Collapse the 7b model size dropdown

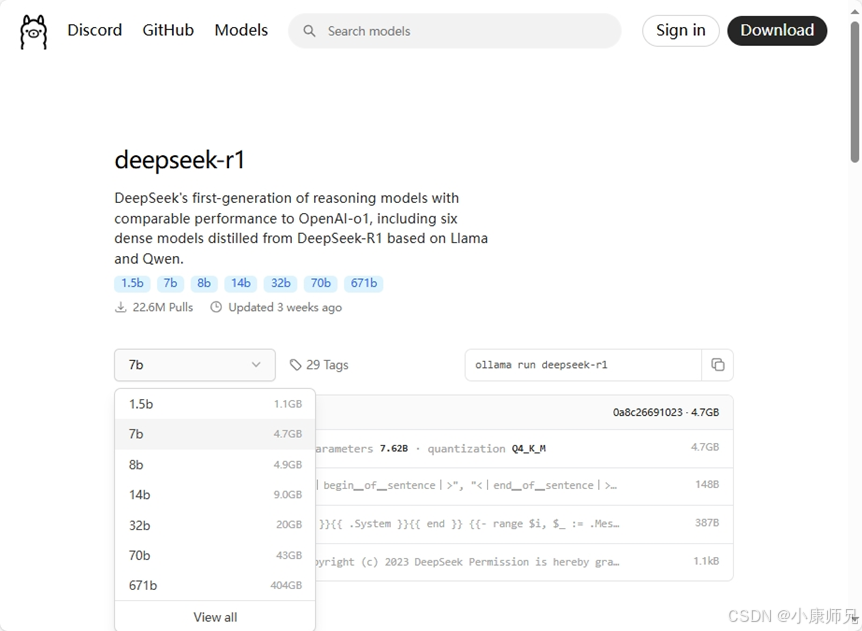pos(194,365)
